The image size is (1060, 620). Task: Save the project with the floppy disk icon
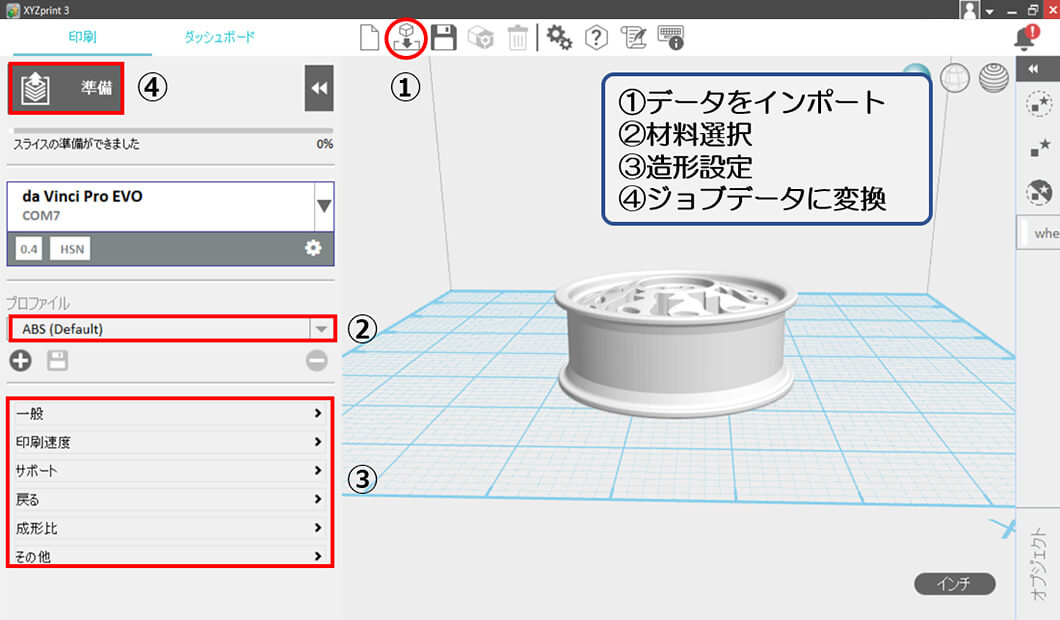click(x=443, y=38)
